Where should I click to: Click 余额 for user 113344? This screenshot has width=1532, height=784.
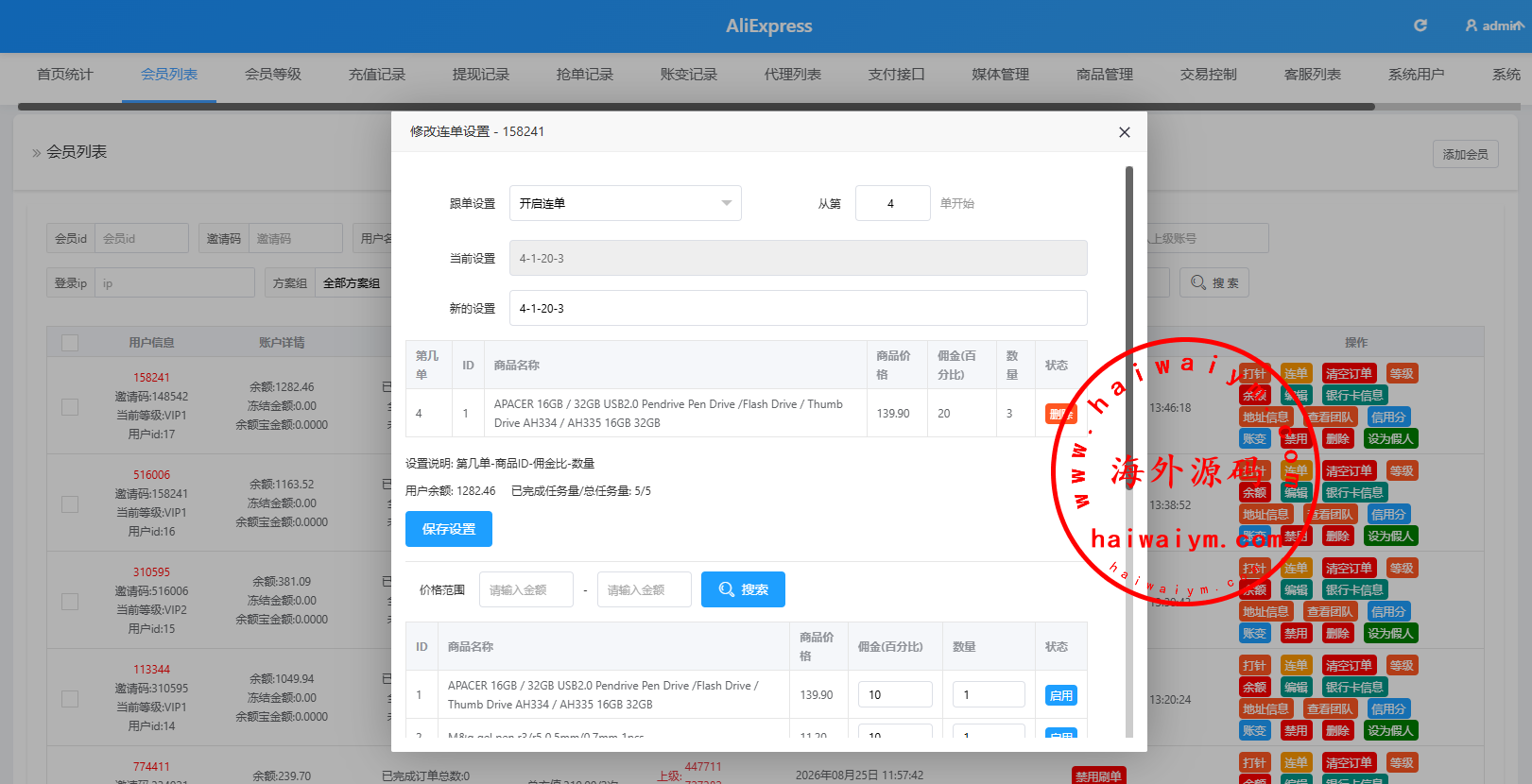click(1254, 688)
